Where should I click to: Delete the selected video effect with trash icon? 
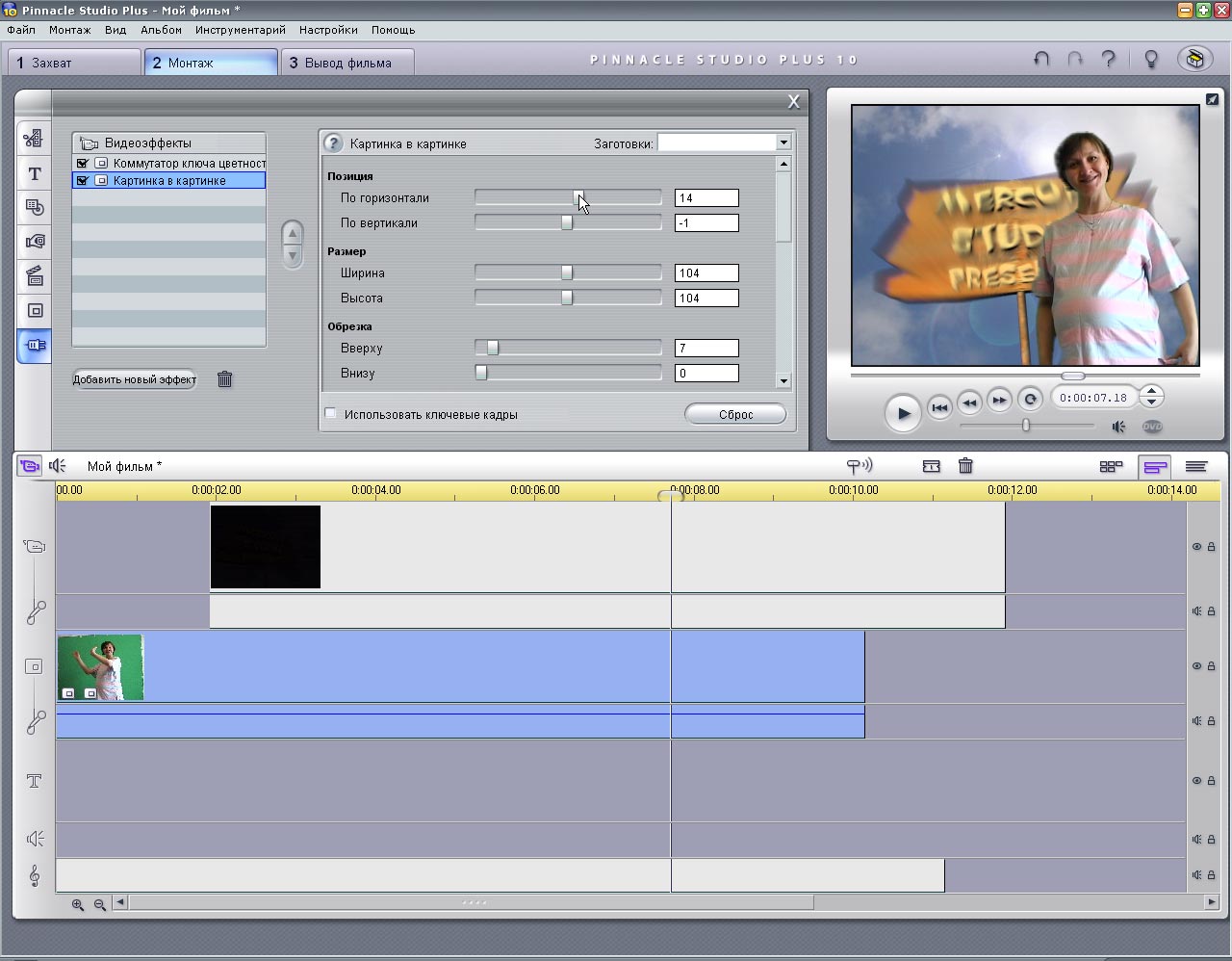click(224, 379)
